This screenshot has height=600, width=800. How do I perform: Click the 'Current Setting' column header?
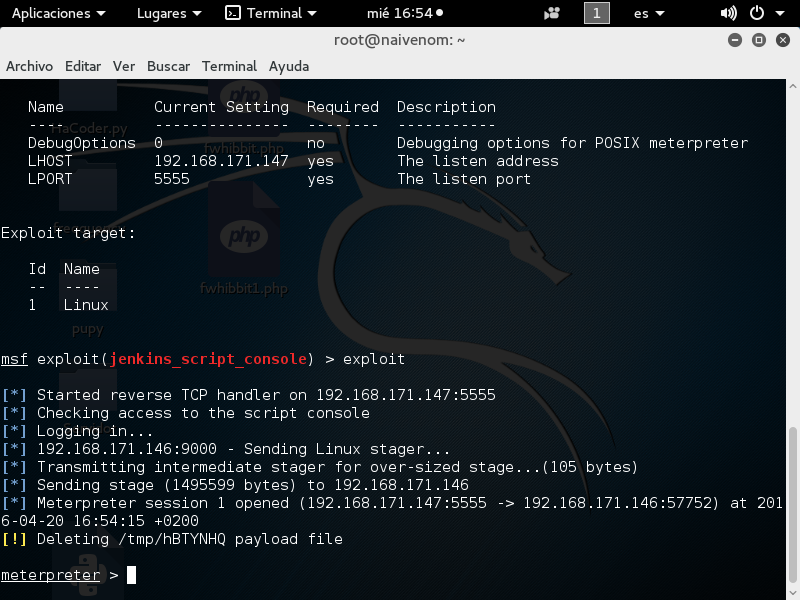tap(221, 107)
